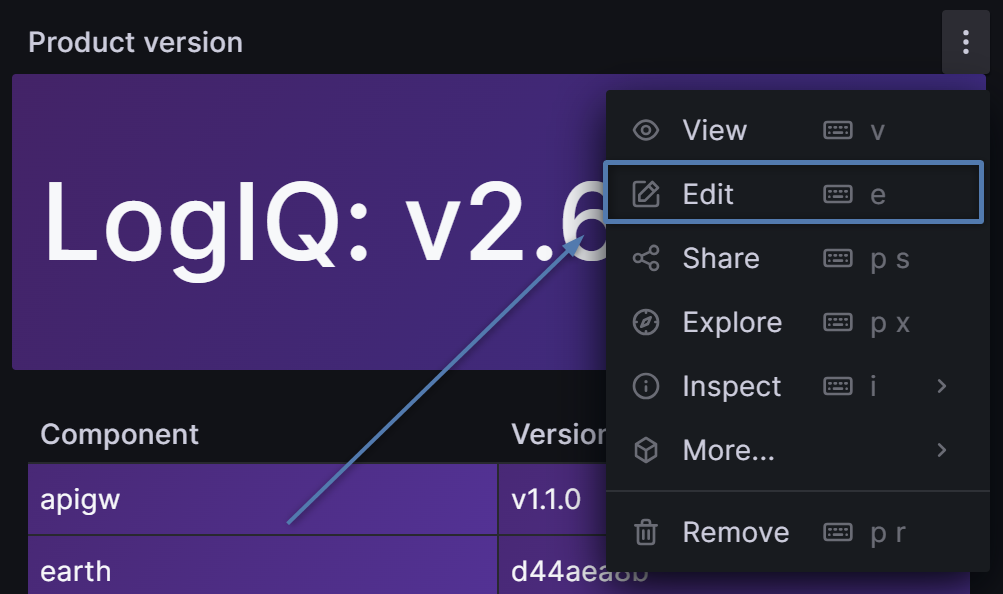
Task: Click the Product version panel title
Action: [x=135, y=42]
